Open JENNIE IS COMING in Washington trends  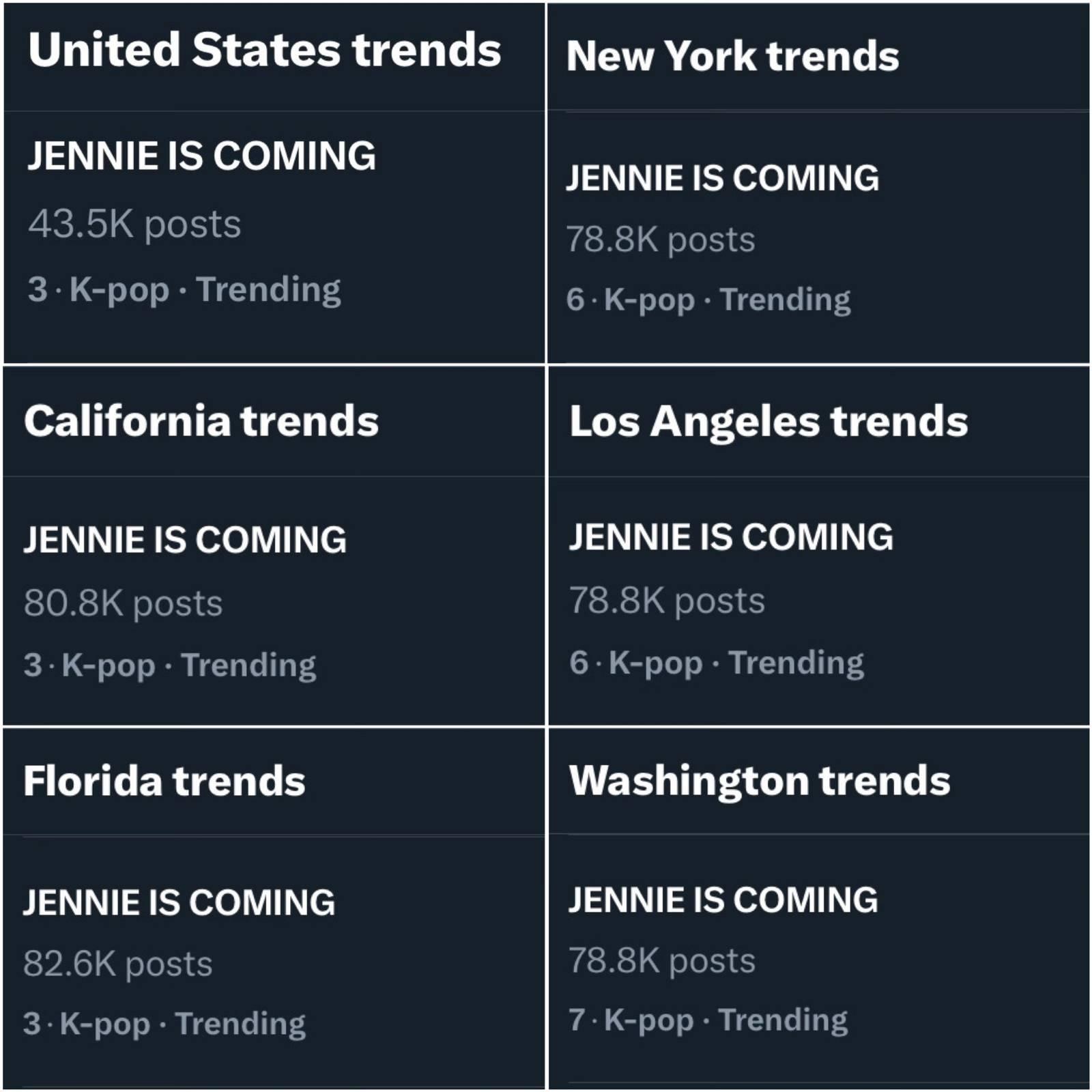click(x=723, y=900)
